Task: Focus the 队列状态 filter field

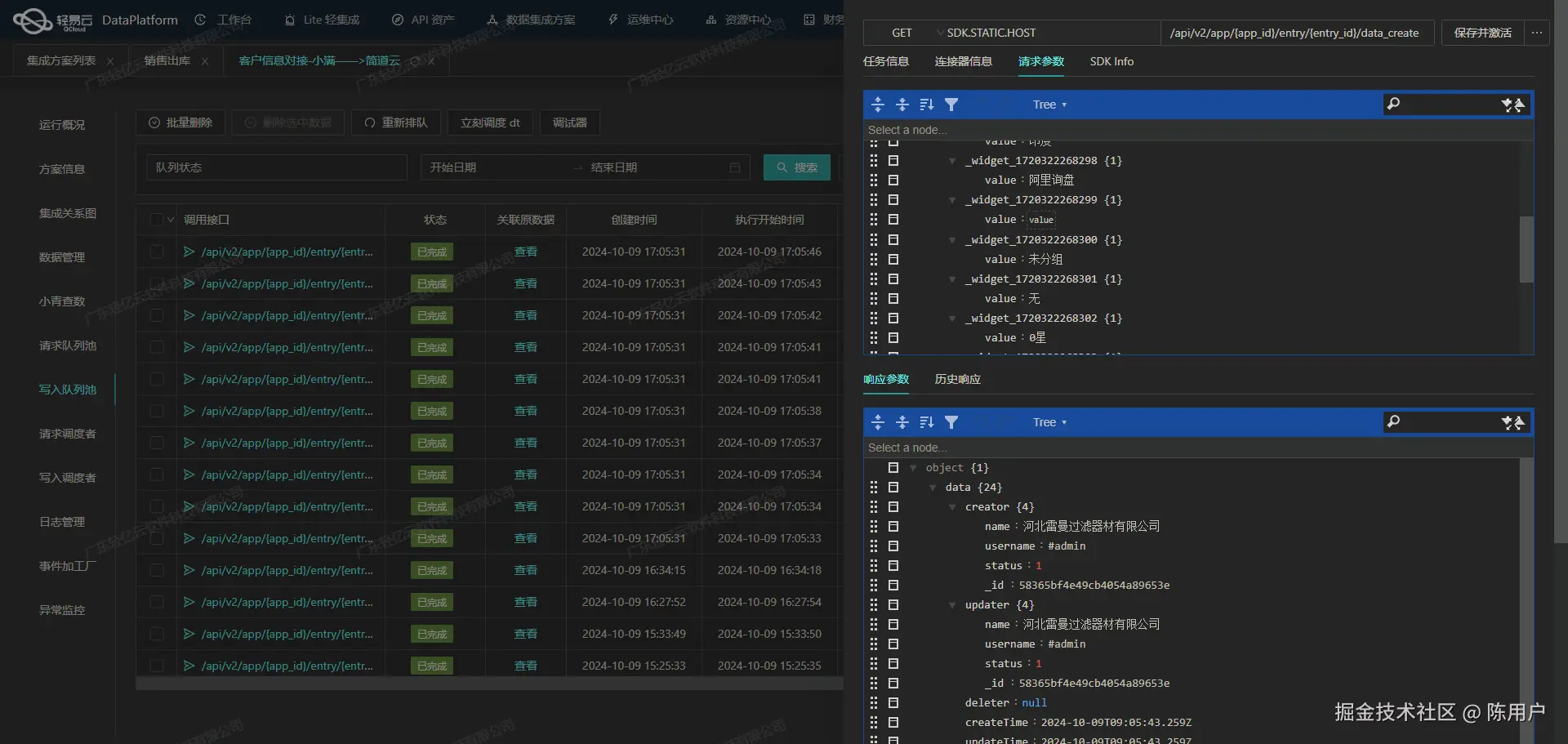Action: coord(277,167)
